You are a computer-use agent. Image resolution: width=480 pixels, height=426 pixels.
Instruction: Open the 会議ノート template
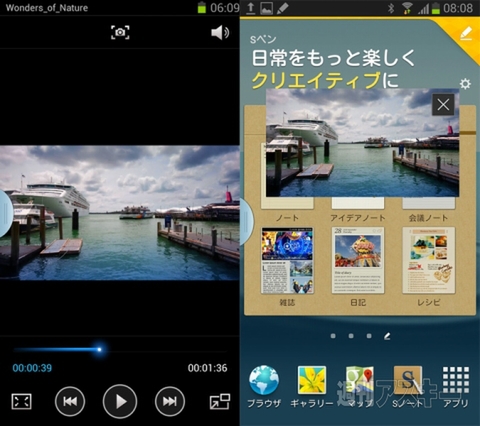[x=428, y=210]
